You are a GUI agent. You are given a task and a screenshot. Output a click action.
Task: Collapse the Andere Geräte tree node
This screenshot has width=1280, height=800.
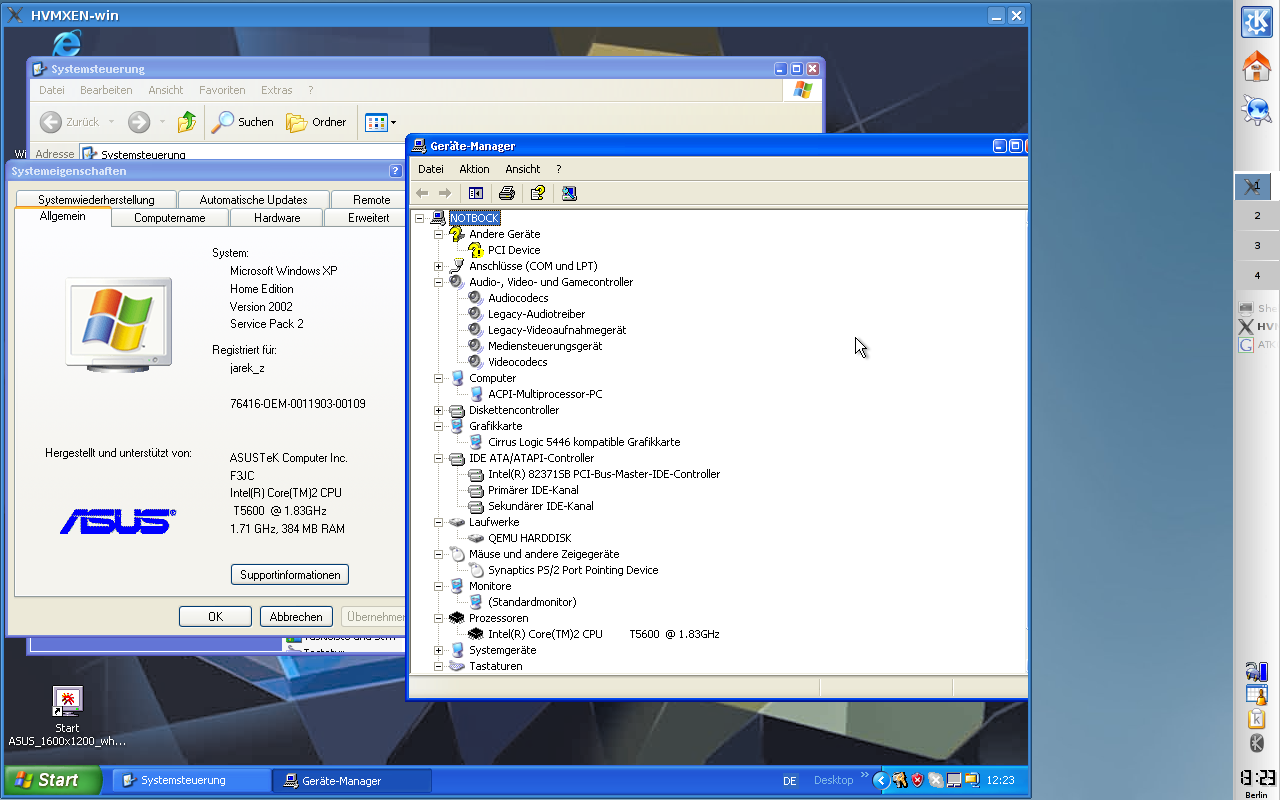(438, 234)
